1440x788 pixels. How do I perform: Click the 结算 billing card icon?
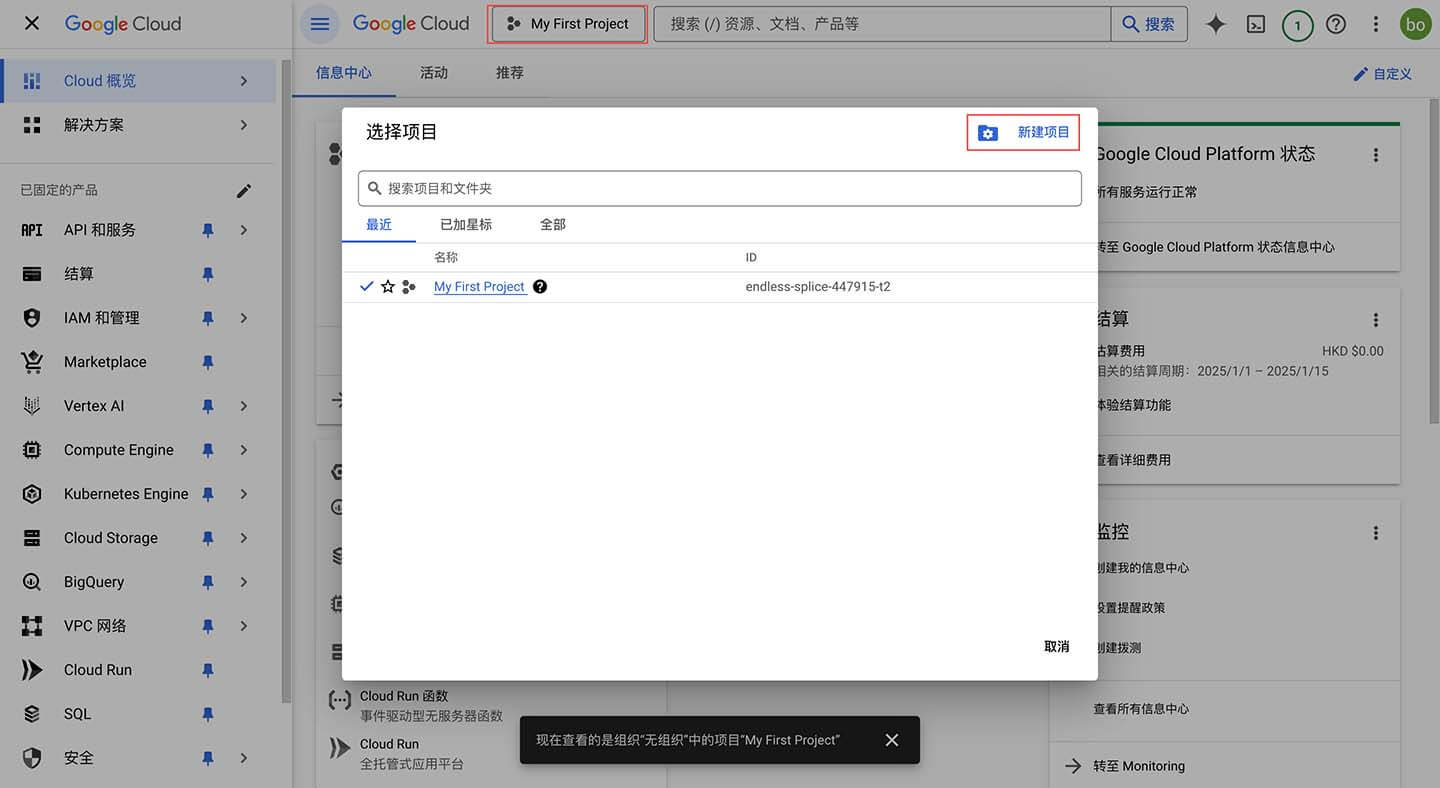(x=32, y=274)
